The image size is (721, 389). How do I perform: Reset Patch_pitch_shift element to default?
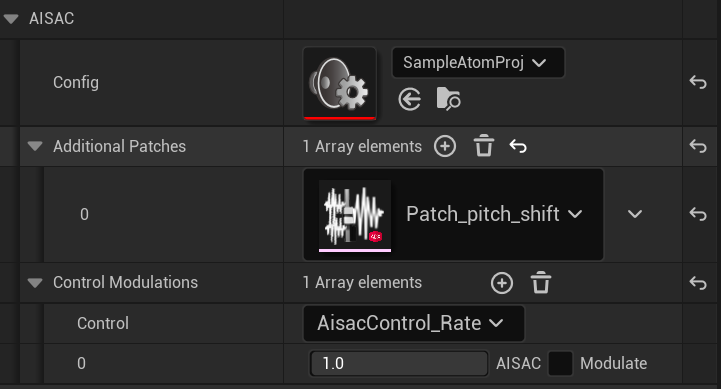(x=698, y=214)
